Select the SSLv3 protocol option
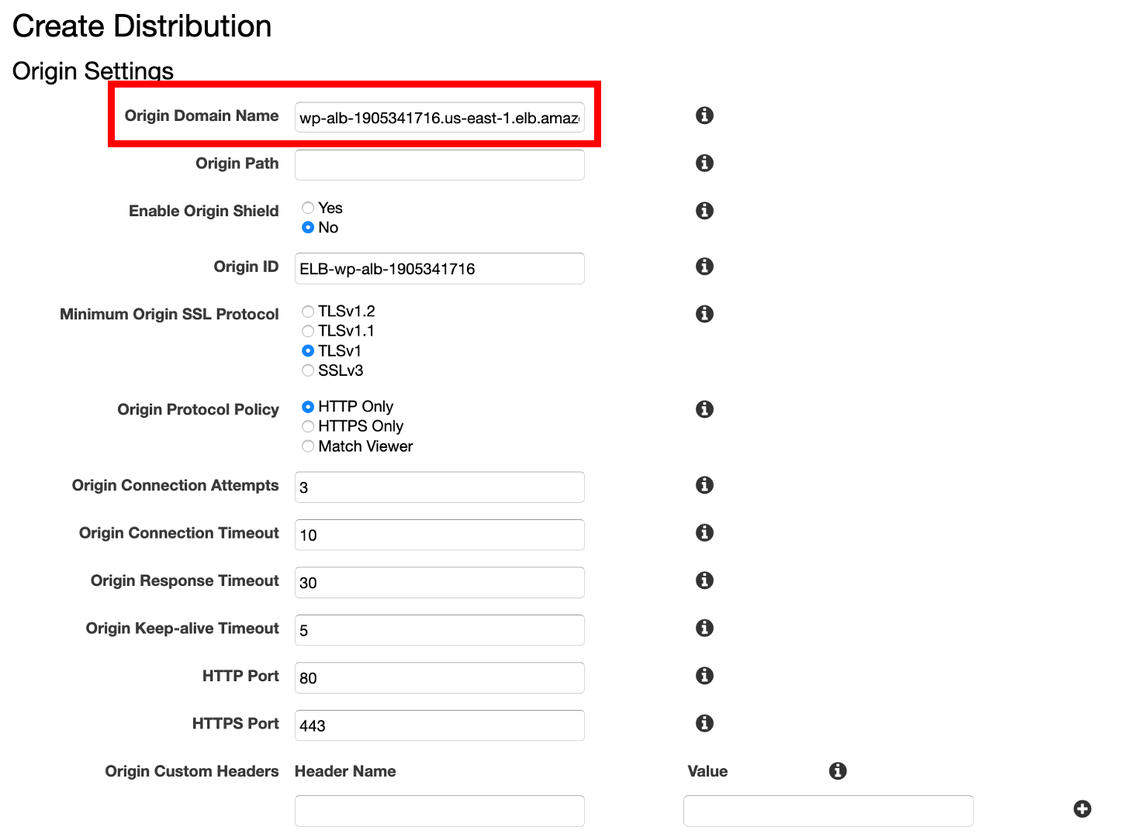This screenshot has height=837, width=1148. pyautogui.click(x=308, y=371)
